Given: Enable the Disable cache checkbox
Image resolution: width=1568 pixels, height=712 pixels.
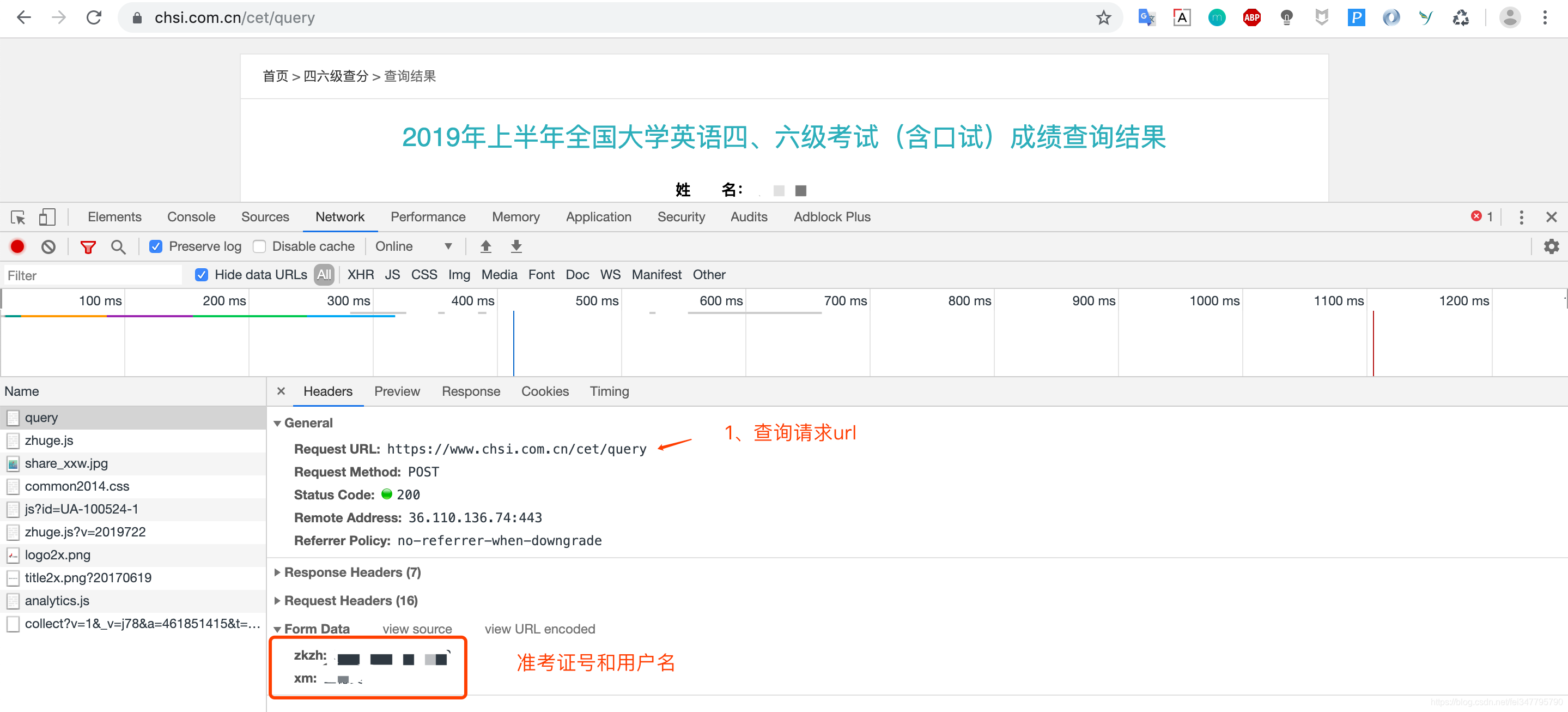Looking at the screenshot, I should tap(260, 246).
